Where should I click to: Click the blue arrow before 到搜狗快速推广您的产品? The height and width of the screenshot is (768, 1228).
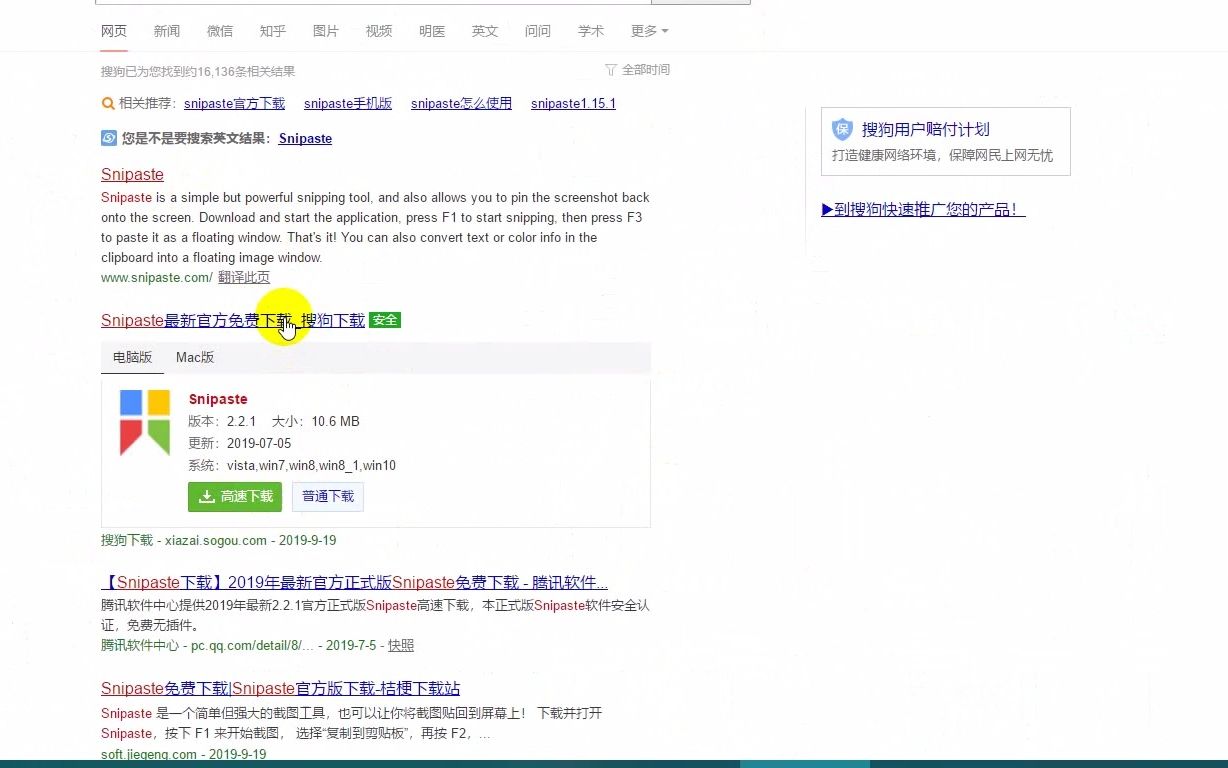point(827,209)
